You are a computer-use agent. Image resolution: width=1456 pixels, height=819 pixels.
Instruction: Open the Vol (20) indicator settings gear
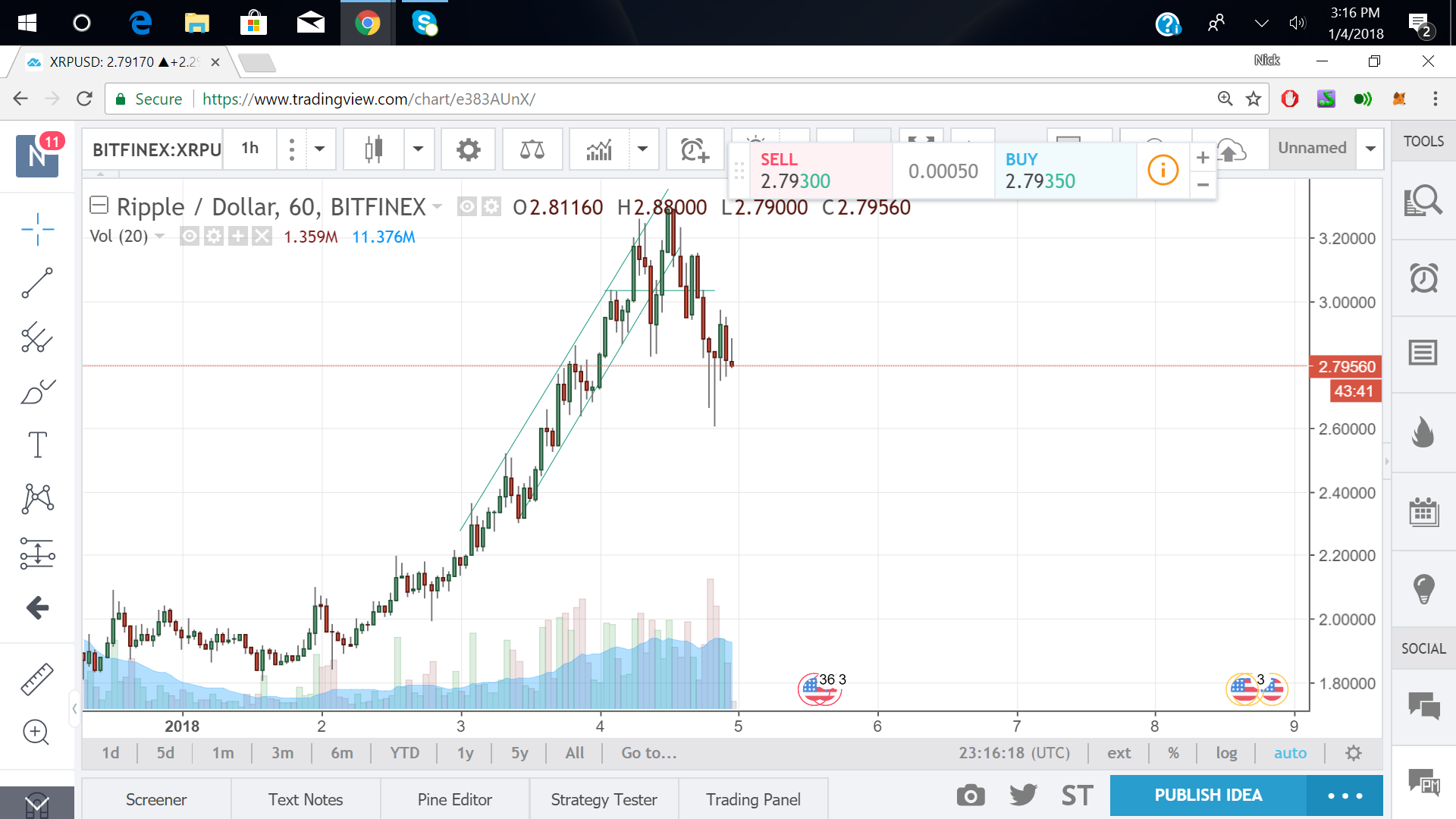(214, 237)
